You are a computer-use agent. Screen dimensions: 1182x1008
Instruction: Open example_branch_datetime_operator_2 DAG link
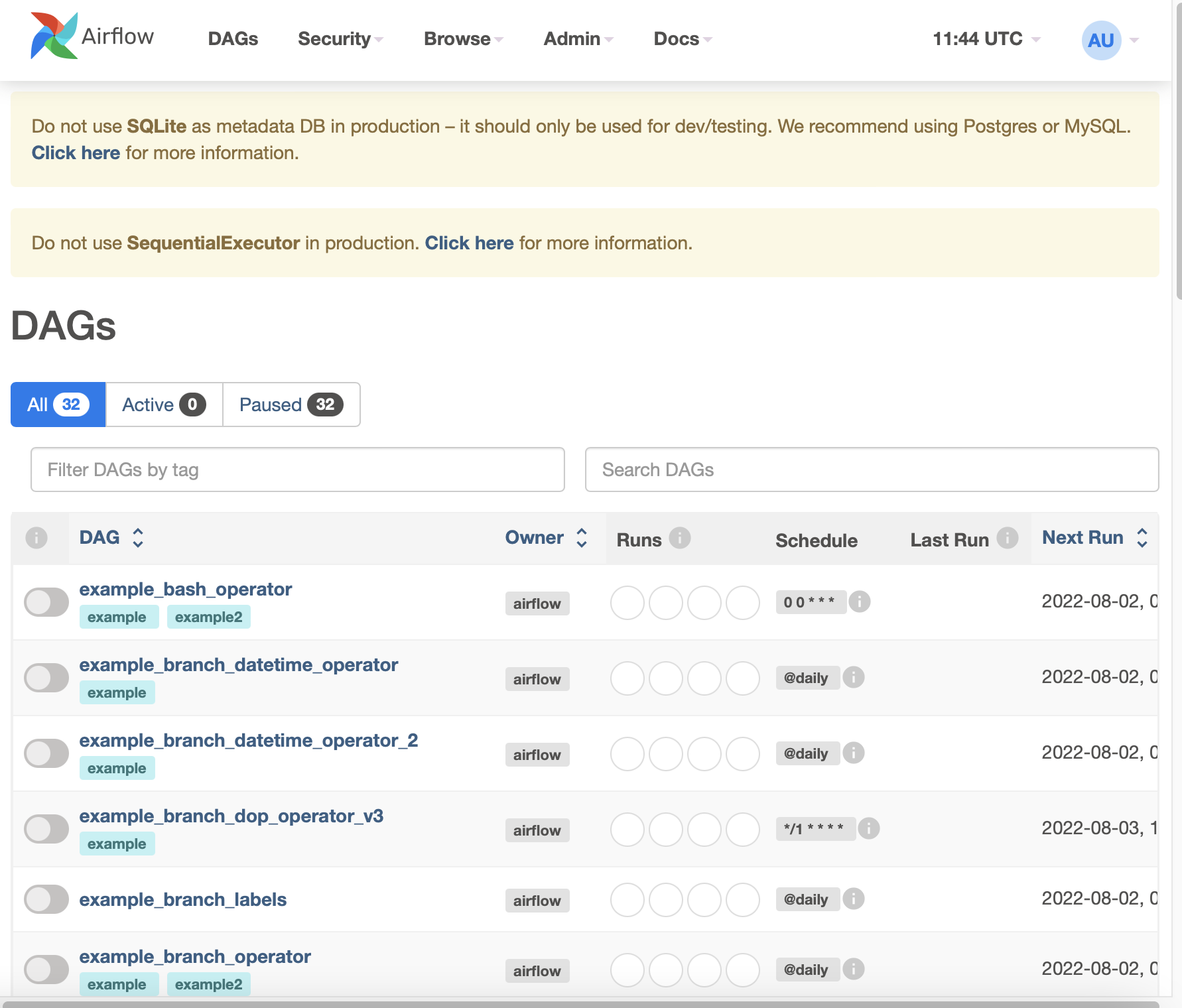(249, 740)
